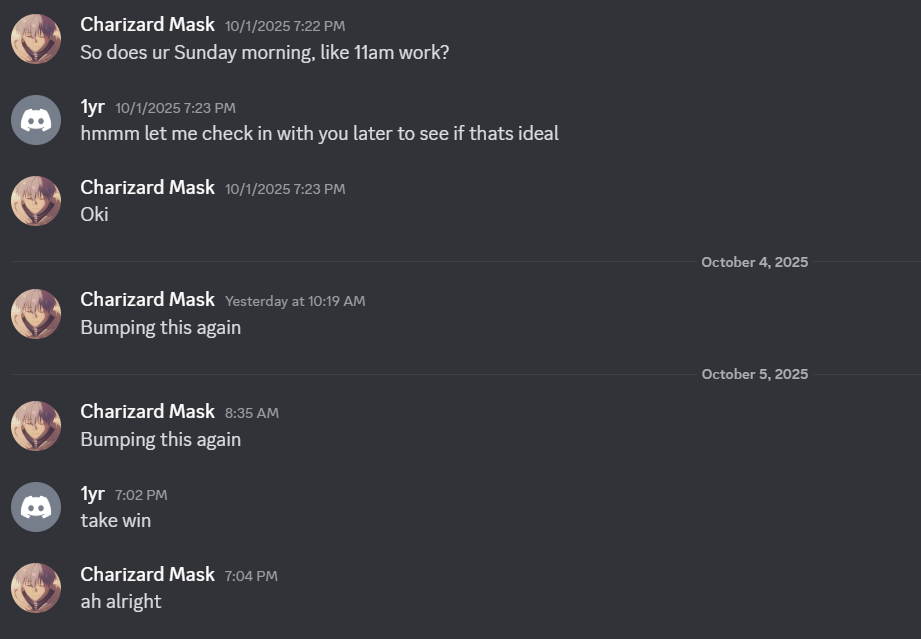Viewport: 921px width, 639px height.
Task: Click the 1yr username above the "hmmm" message
Action: tap(92, 106)
